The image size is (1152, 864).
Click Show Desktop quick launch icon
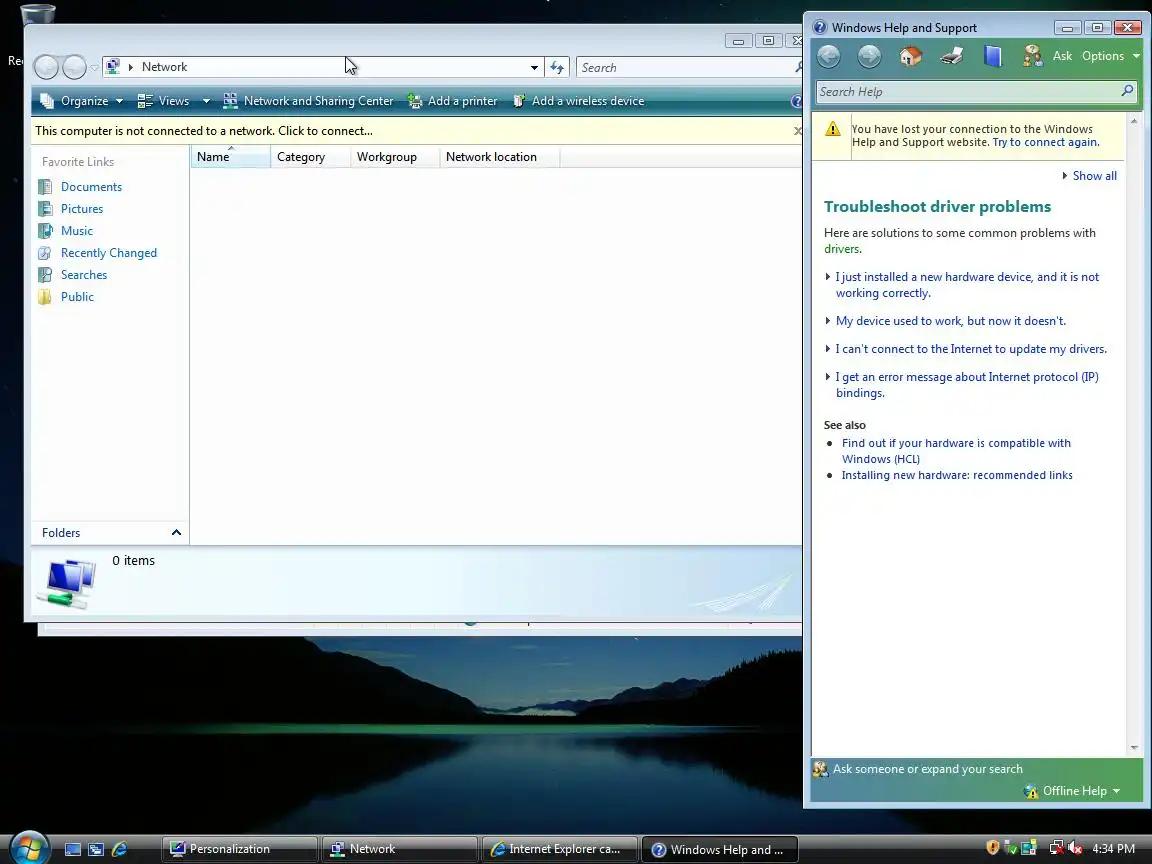tap(73, 849)
